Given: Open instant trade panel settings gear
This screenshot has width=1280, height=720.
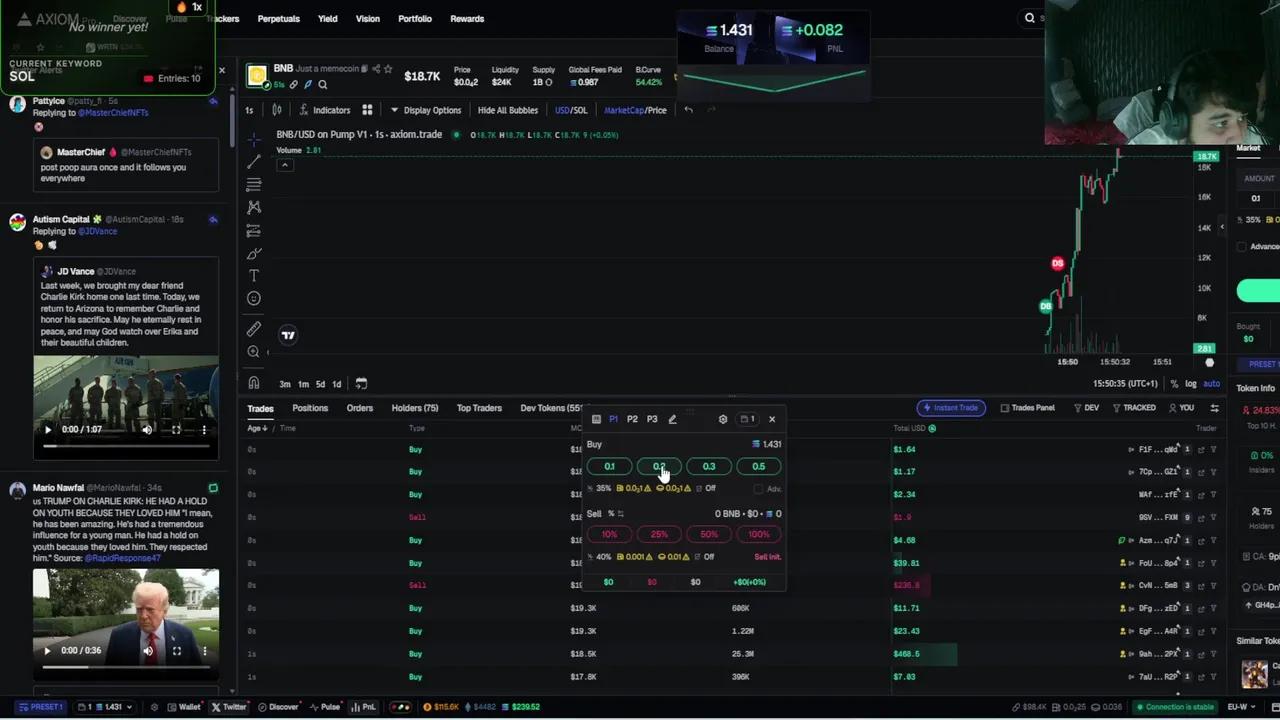Looking at the screenshot, I should pyautogui.click(x=723, y=419).
